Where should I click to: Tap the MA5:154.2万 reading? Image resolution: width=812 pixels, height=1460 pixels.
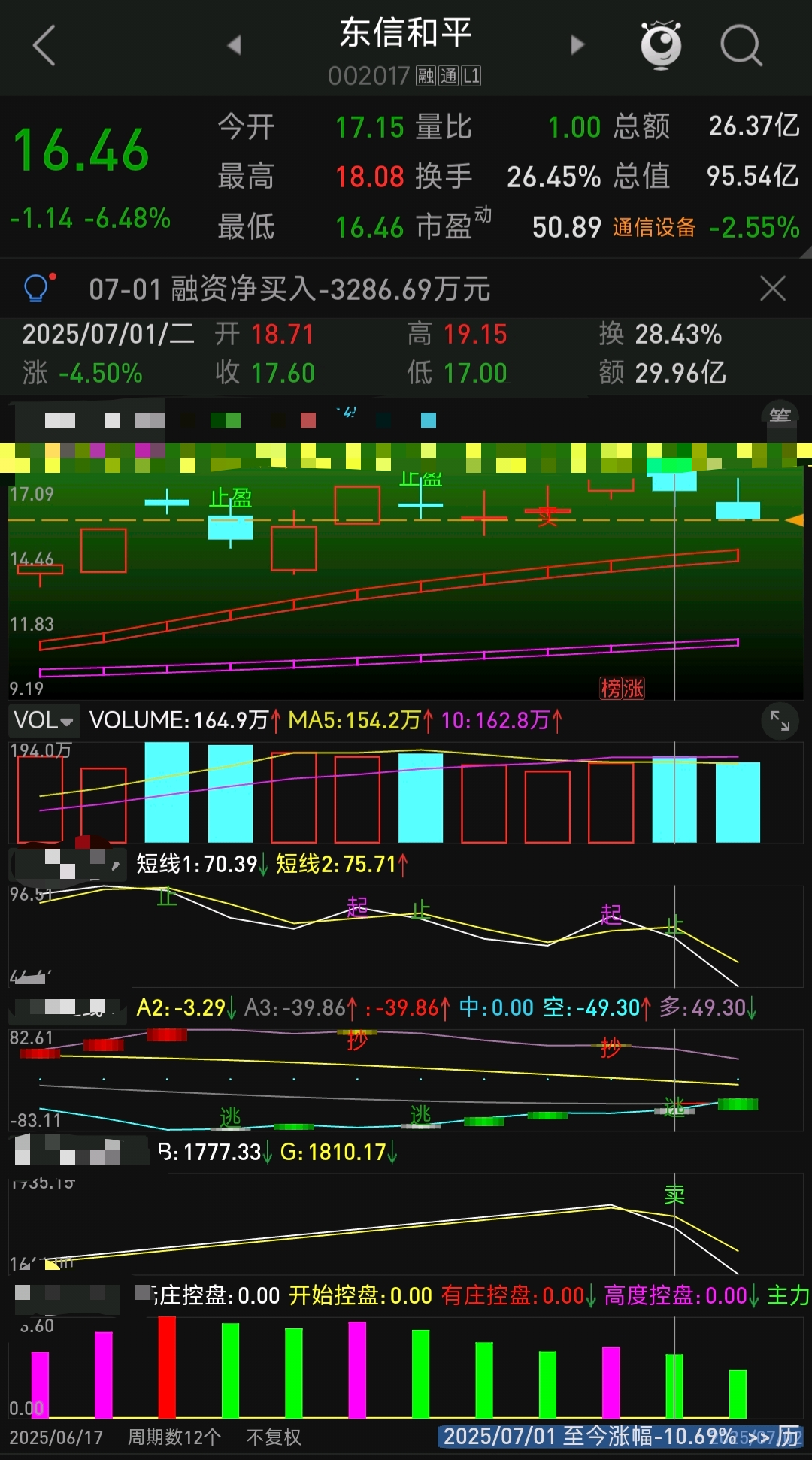(361, 720)
